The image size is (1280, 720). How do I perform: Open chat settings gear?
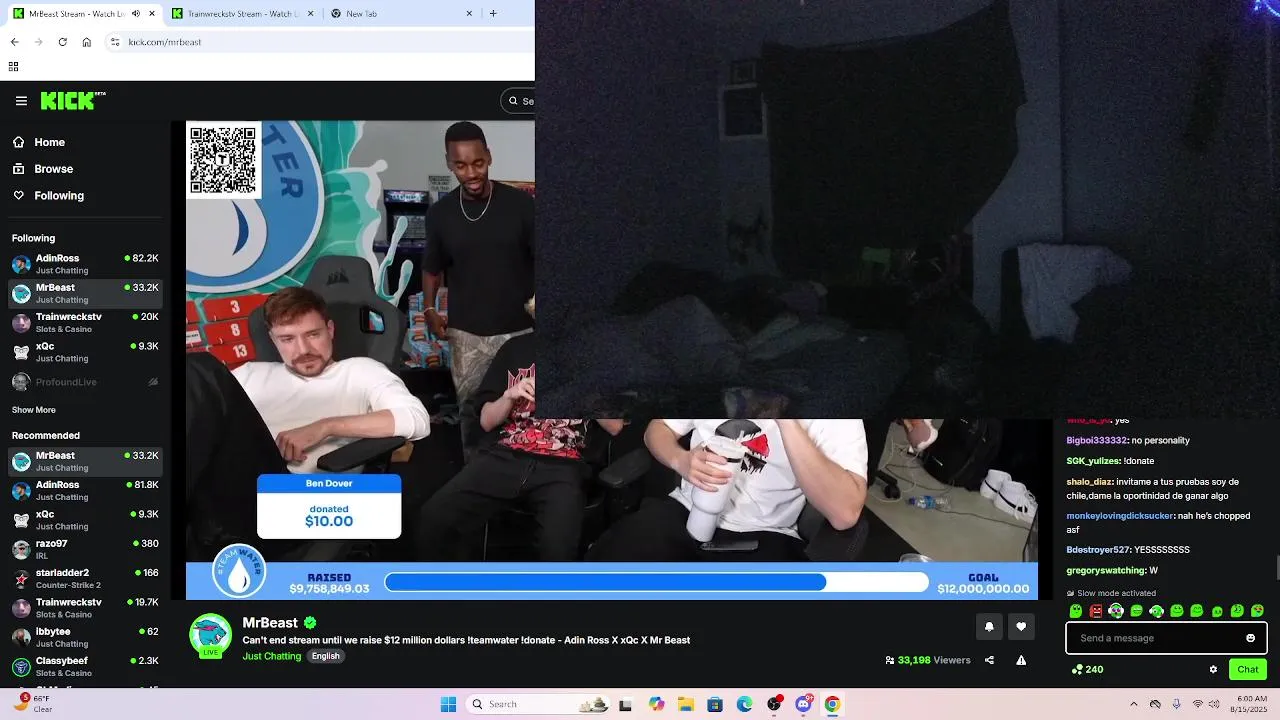click(x=1213, y=670)
